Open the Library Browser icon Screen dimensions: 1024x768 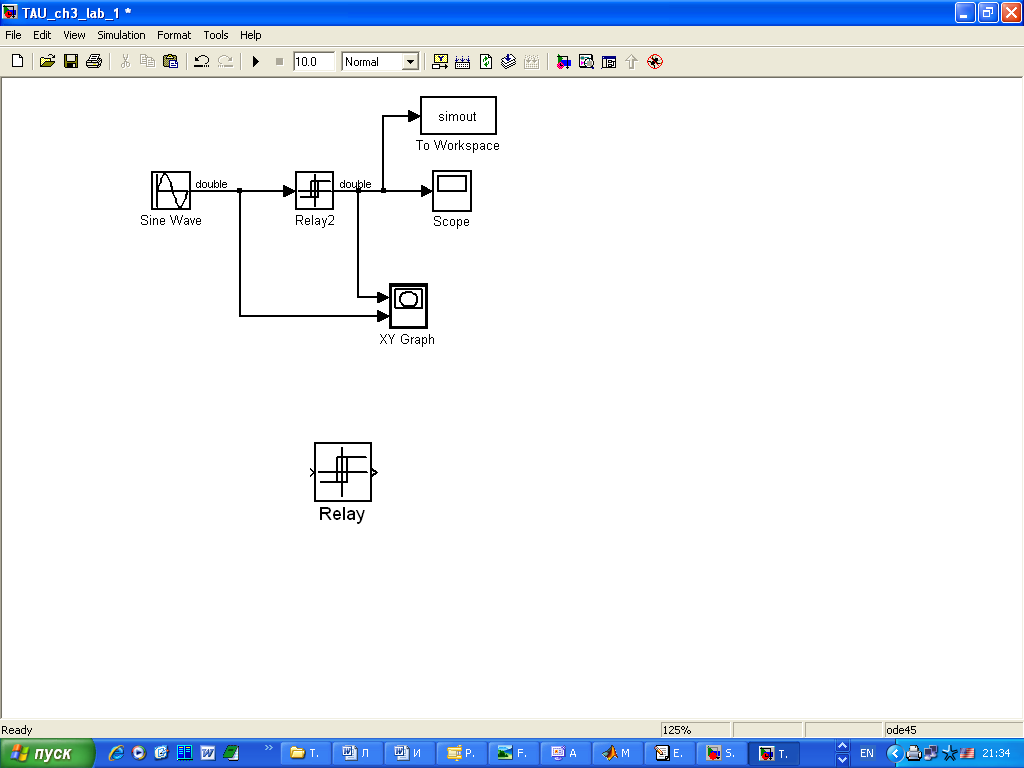[x=563, y=61]
